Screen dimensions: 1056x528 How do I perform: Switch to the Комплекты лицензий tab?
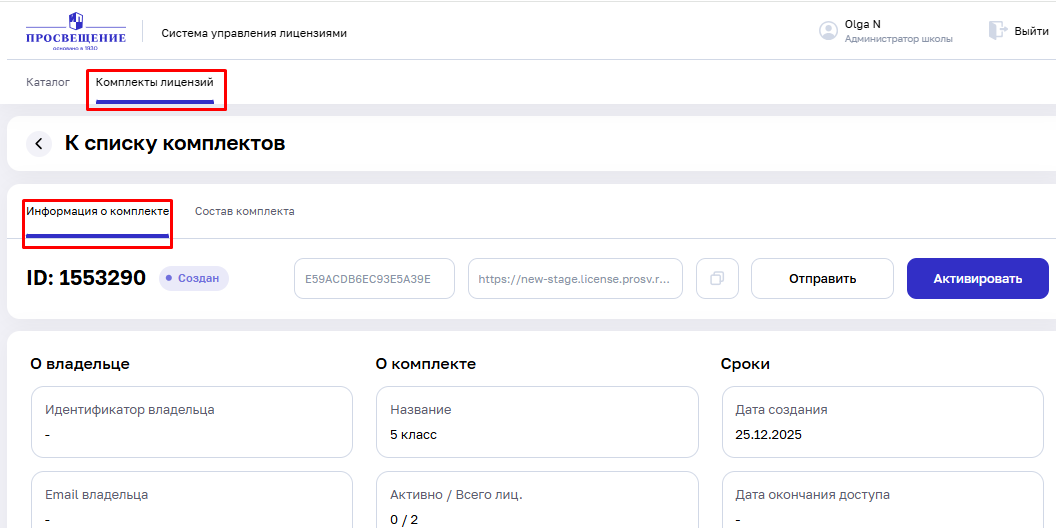[155, 82]
